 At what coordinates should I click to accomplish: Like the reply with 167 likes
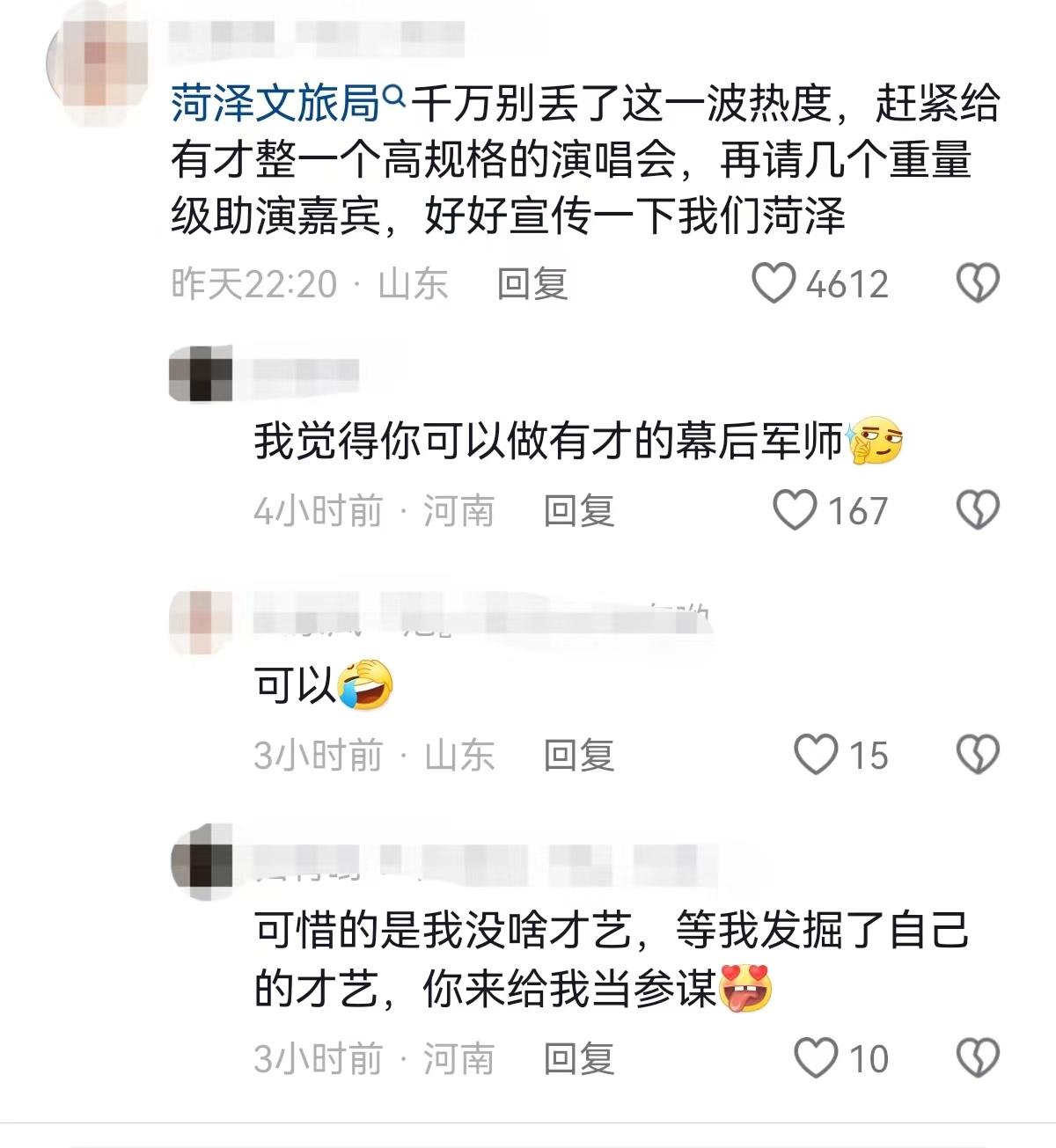pyautogui.click(x=795, y=510)
